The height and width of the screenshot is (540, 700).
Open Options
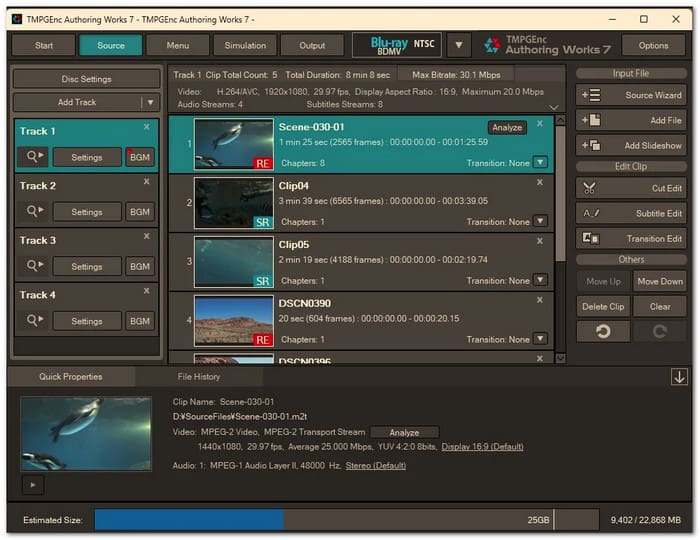coord(653,46)
